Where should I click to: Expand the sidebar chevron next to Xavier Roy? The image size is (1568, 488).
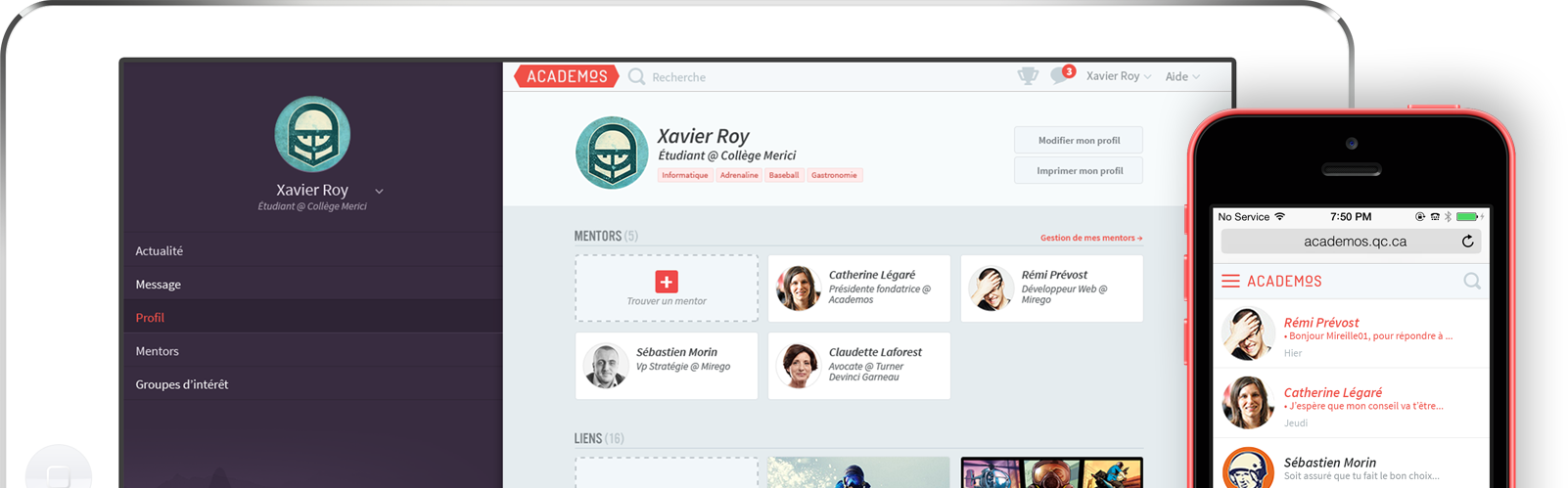pyautogui.click(x=379, y=191)
